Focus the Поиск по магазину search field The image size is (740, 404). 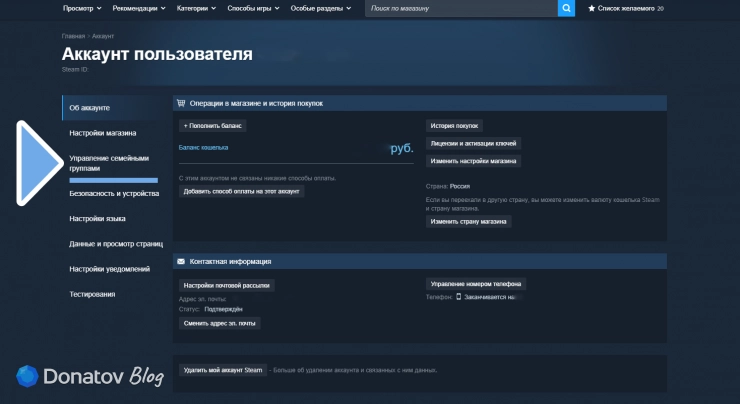pos(461,8)
